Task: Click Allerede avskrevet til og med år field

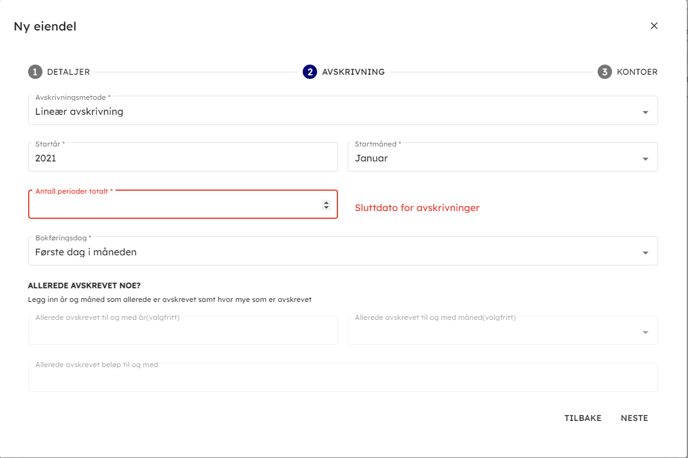Action: [x=182, y=332]
